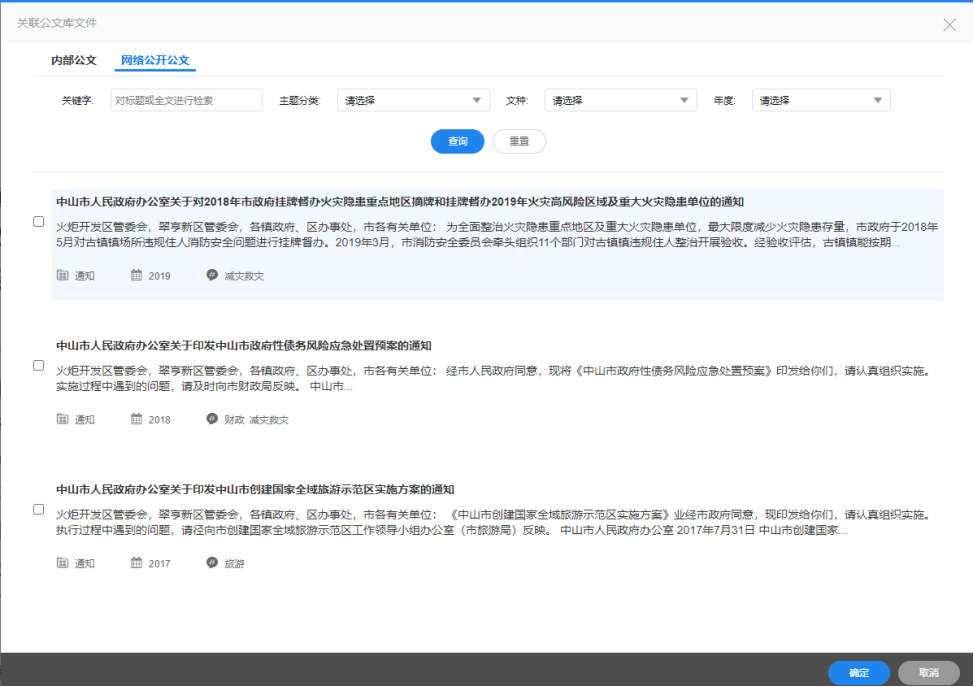974x687 pixels.
Task: Click the calendar icon beside 2019
Action: pyautogui.click(x=137, y=275)
